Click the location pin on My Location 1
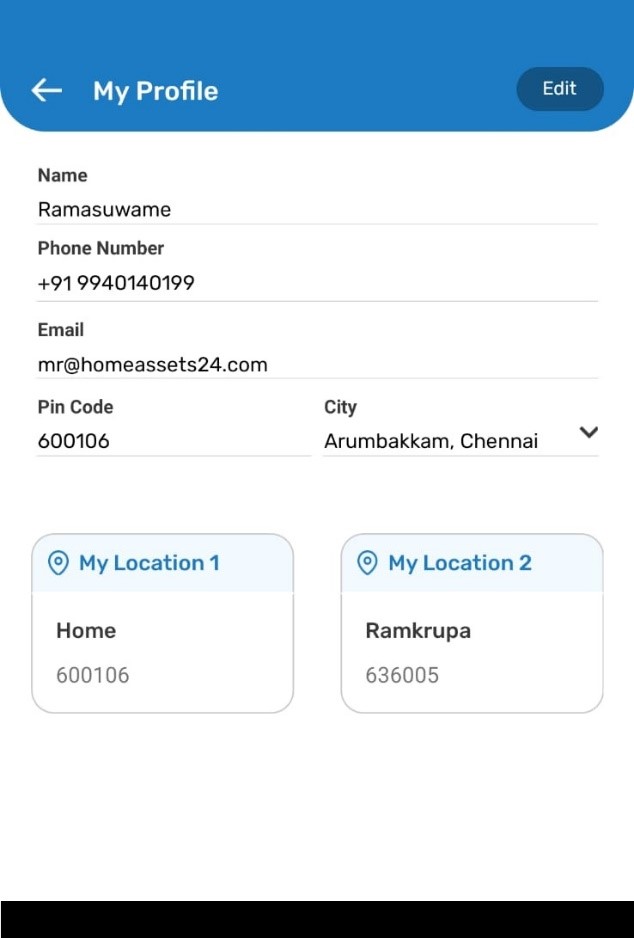Image resolution: width=634 pixels, height=938 pixels. click(x=58, y=563)
